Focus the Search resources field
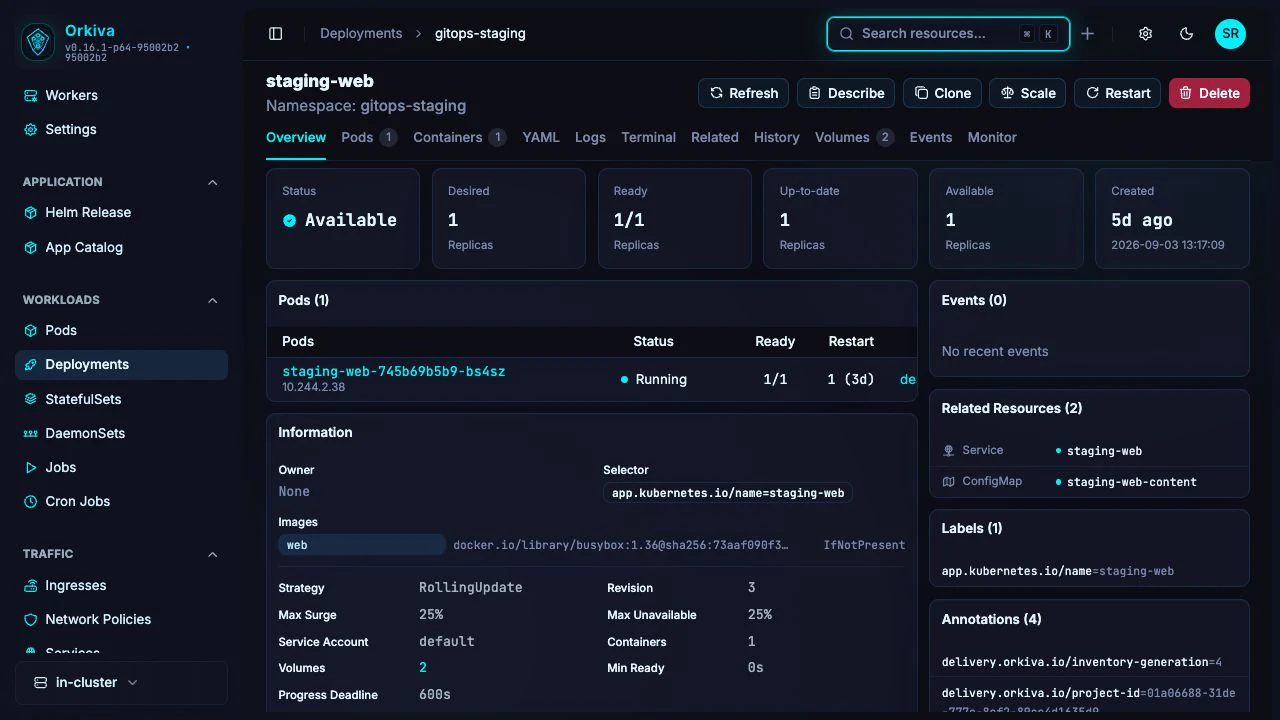Image resolution: width=1280 pixels, height=720 pixels. [948, 33]
